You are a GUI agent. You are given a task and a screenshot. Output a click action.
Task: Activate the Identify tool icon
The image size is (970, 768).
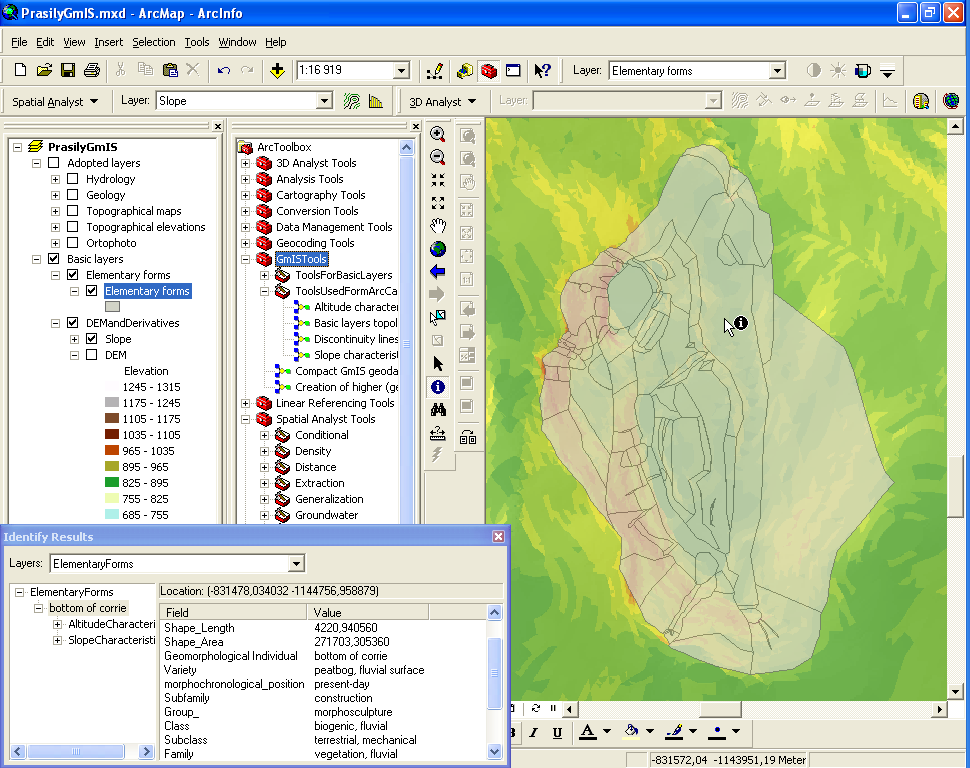[x=437, y=387]
